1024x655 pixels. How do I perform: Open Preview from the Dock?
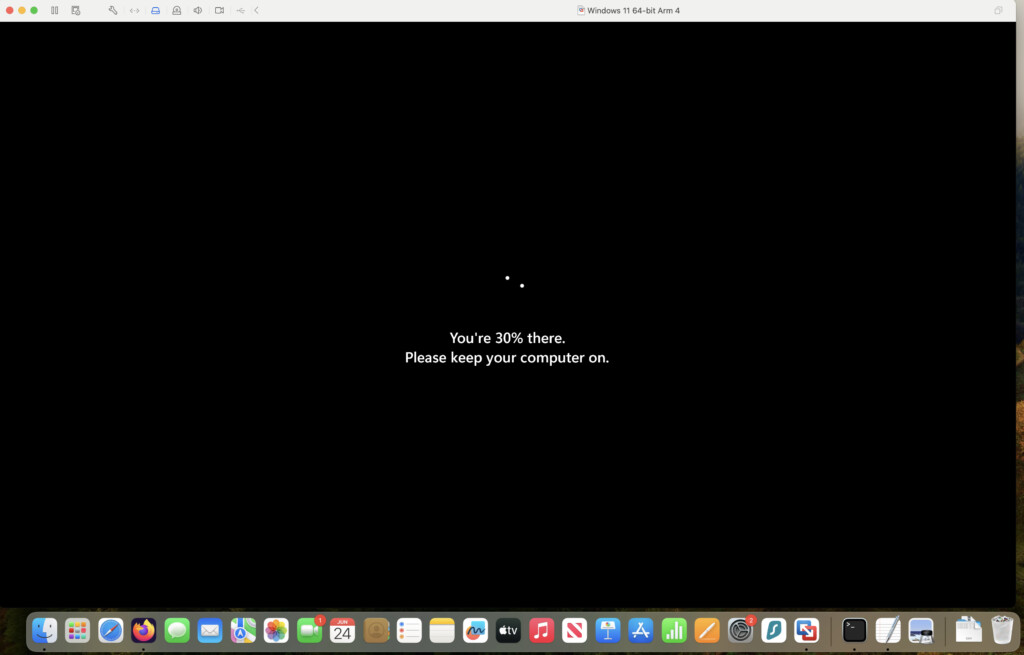click(x=921, y=630)
